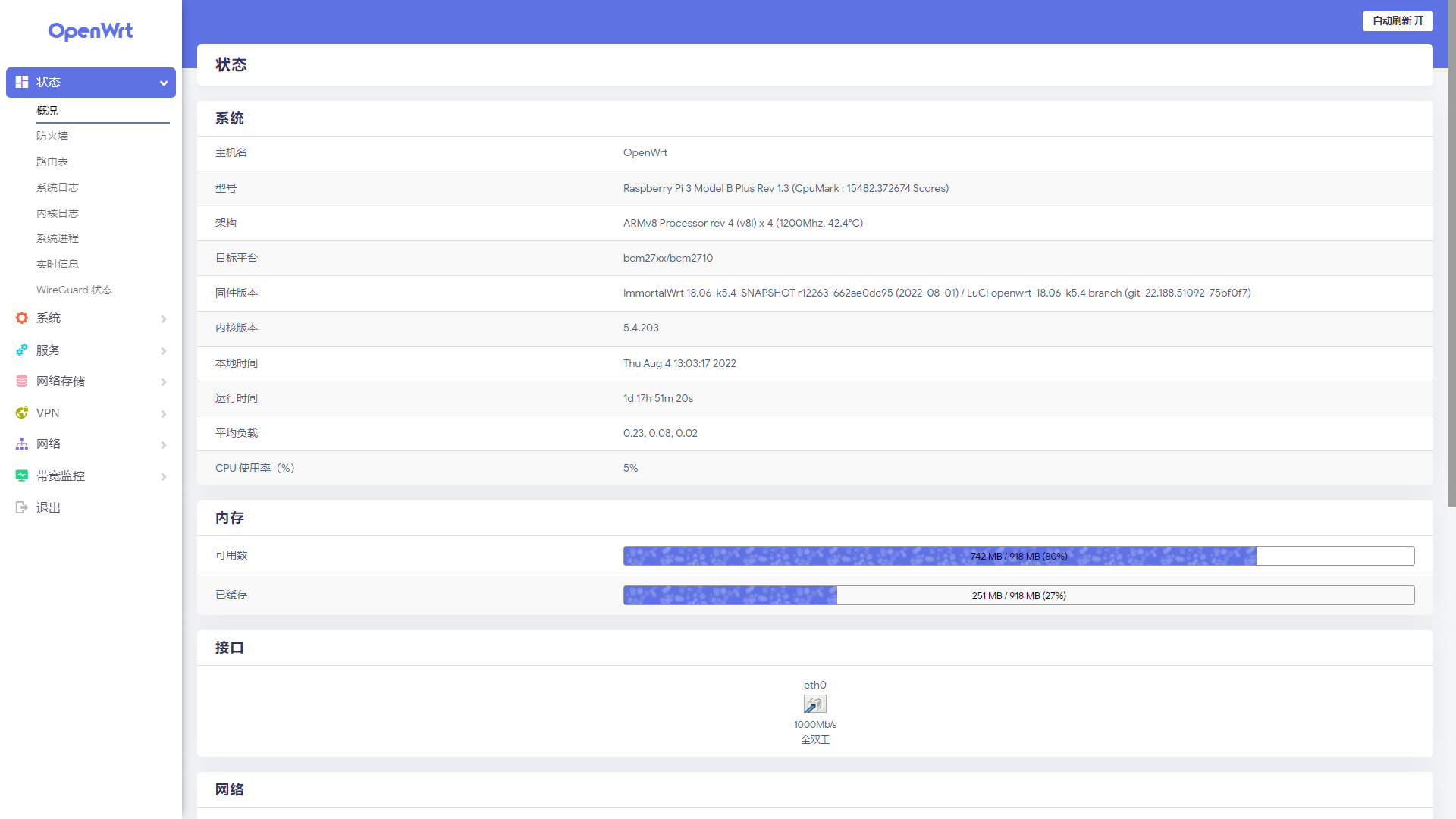This screenshot has height=819, width=1456.
Task: Expand the VPN menu arrow
Action: click(x=163, y=413)
